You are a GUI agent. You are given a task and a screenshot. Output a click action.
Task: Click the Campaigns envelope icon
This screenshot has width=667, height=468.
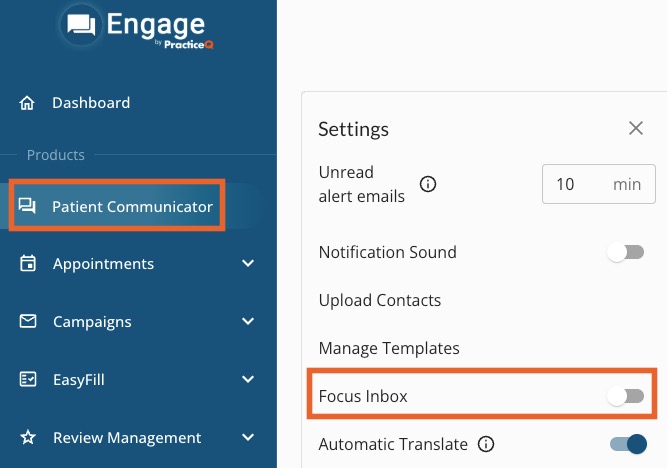(x=28, y=321)
